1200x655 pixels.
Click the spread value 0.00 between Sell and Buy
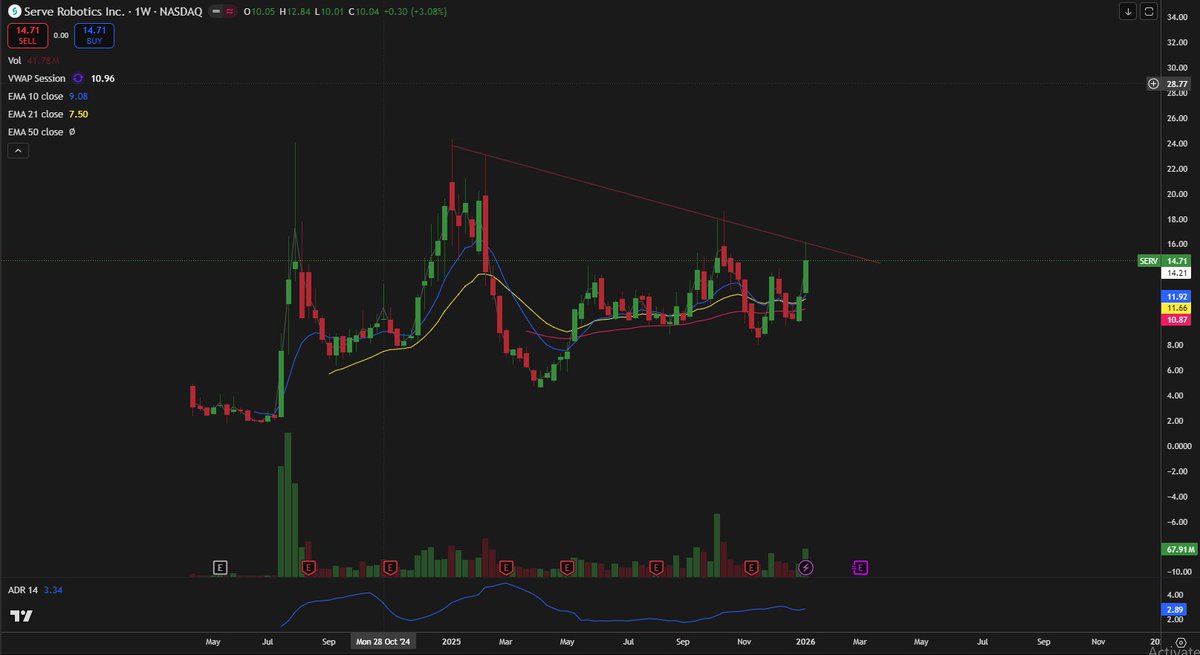60,36
